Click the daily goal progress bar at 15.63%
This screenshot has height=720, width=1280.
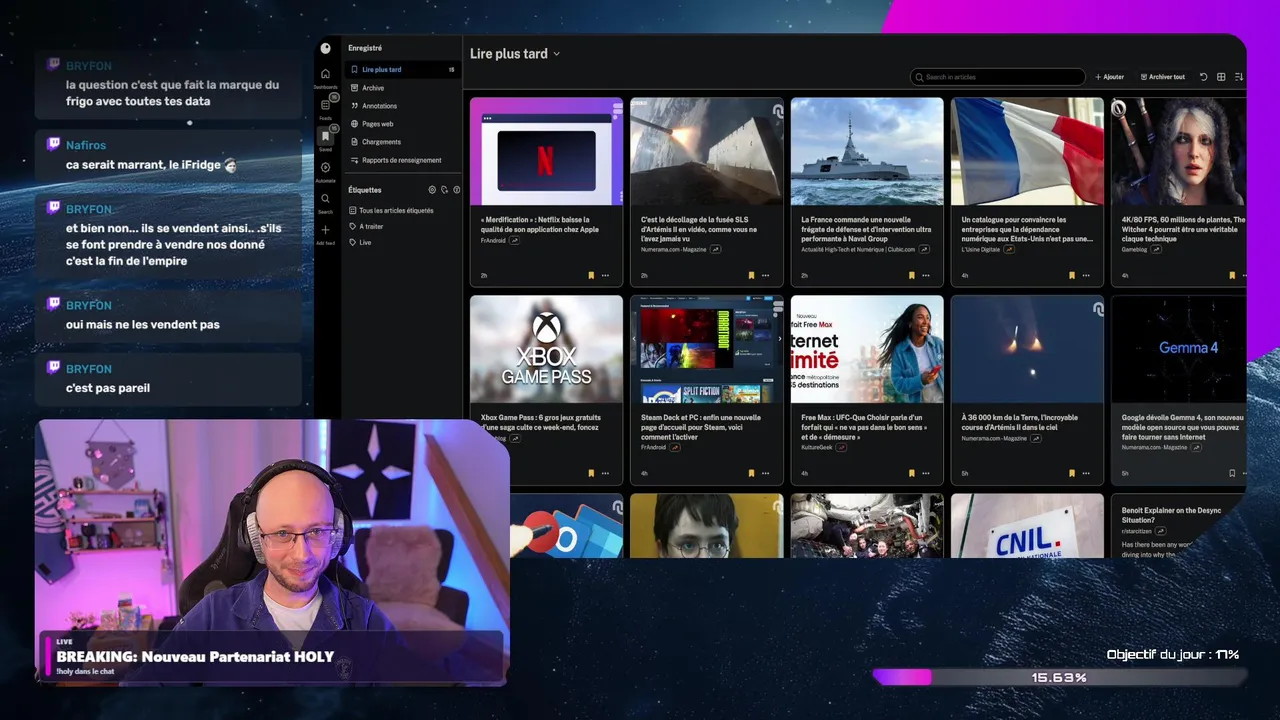click(1059, 677)
